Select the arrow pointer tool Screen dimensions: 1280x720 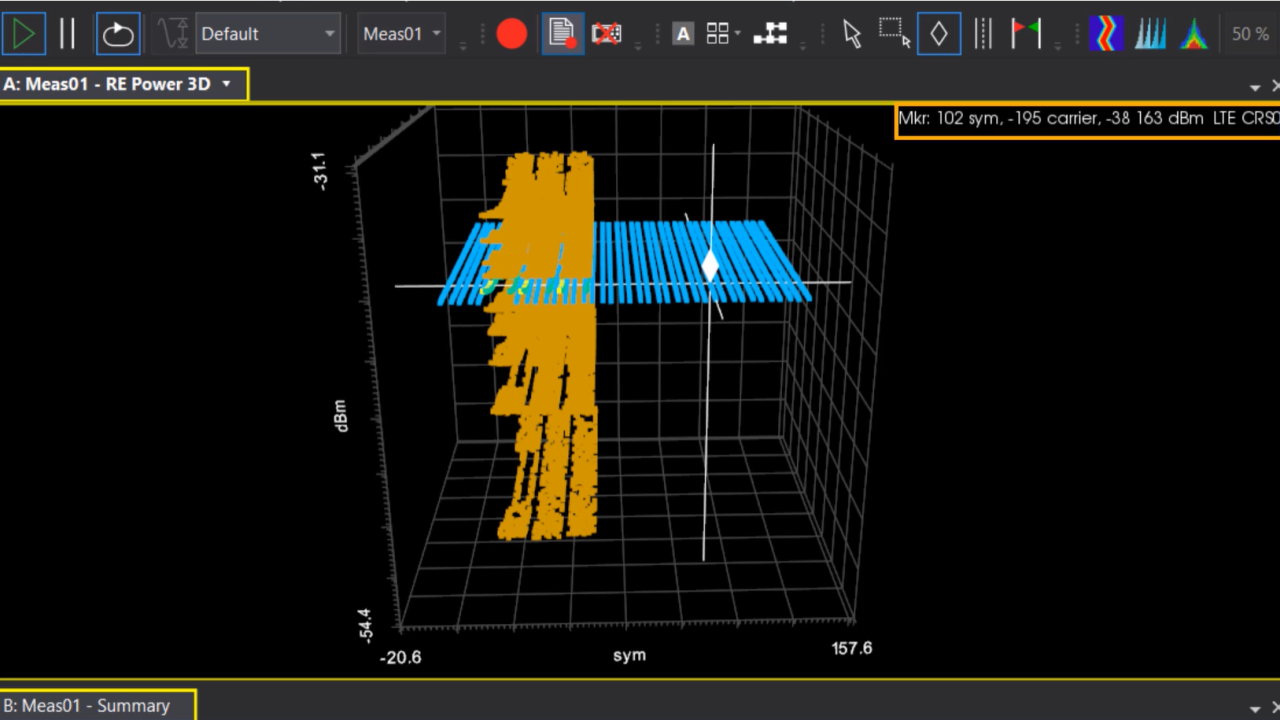(851, 33)
